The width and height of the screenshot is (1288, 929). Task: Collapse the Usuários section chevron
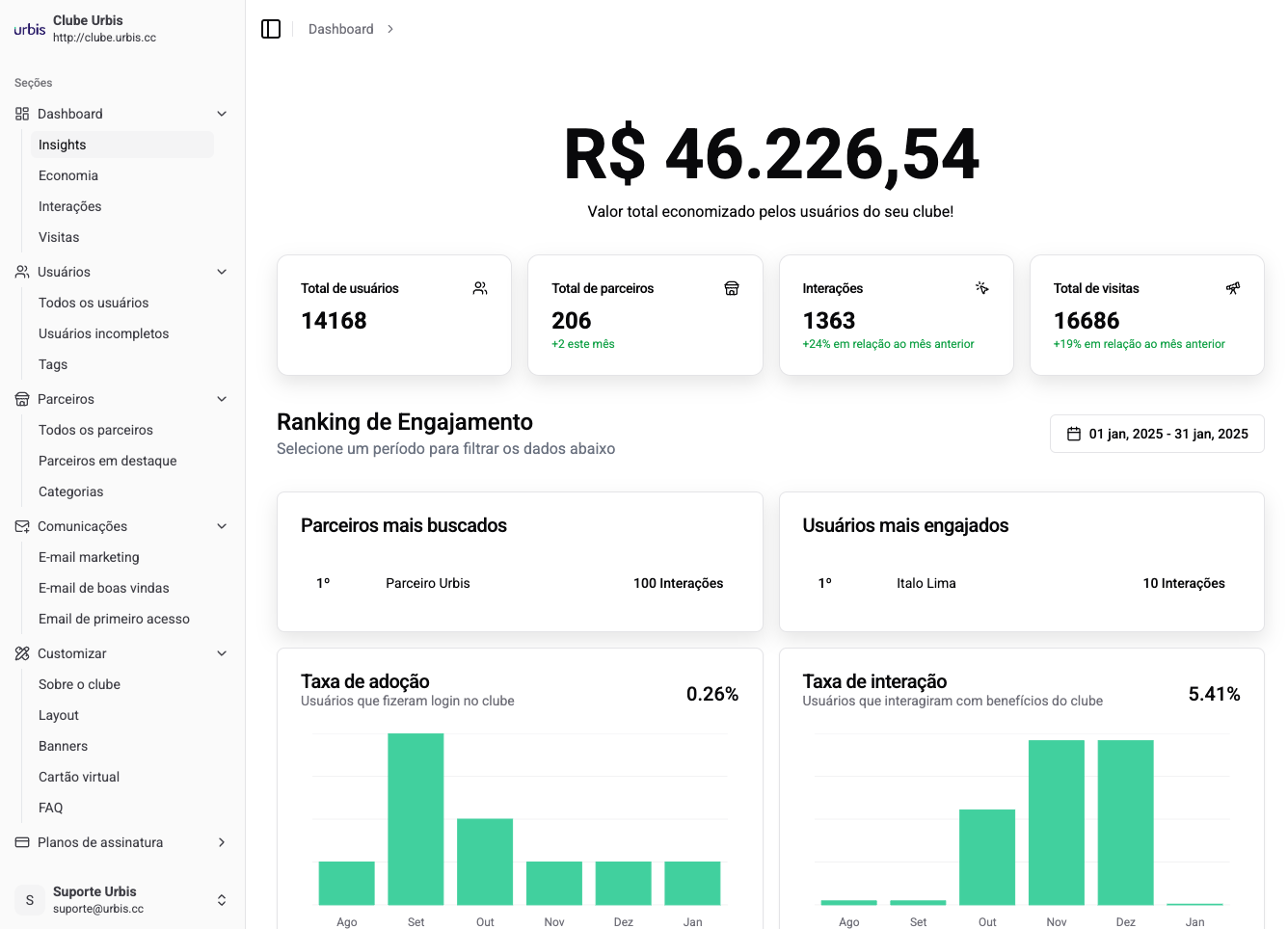(x=222, y=272)
